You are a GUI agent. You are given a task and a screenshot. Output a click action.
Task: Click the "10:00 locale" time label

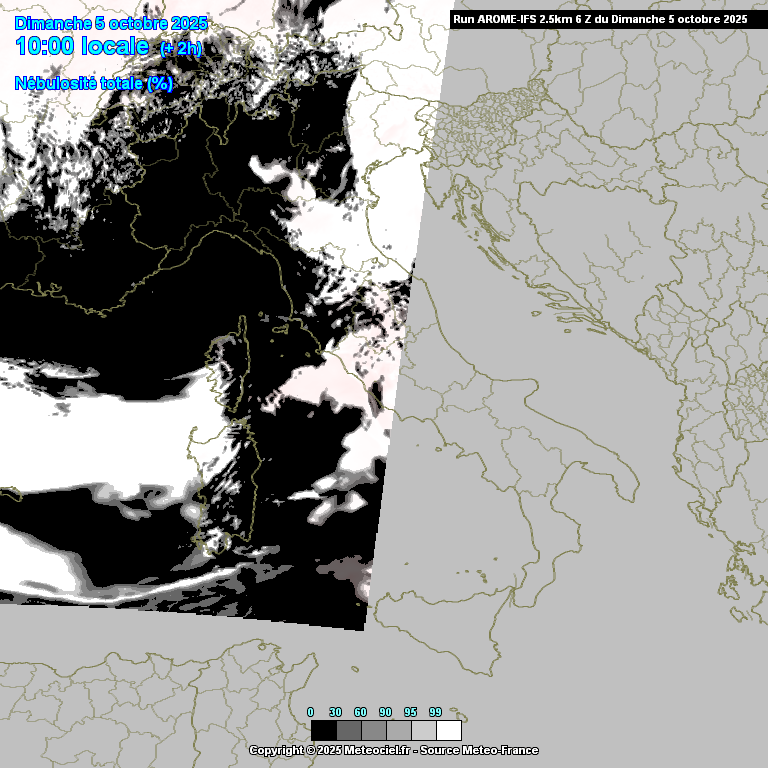(x=83, y=47)
